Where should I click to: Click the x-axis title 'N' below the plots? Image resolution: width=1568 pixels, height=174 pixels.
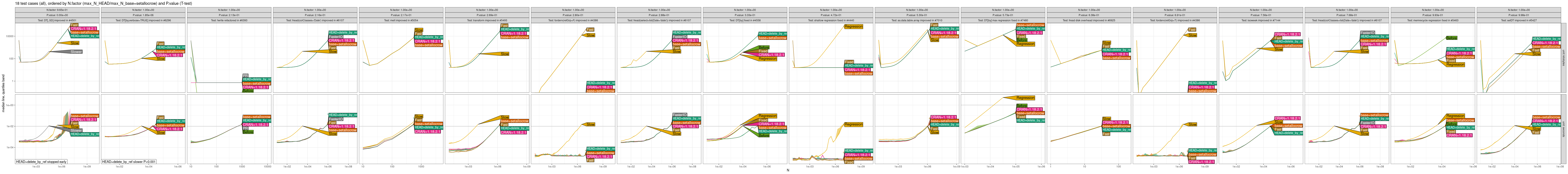pos(788,170)
